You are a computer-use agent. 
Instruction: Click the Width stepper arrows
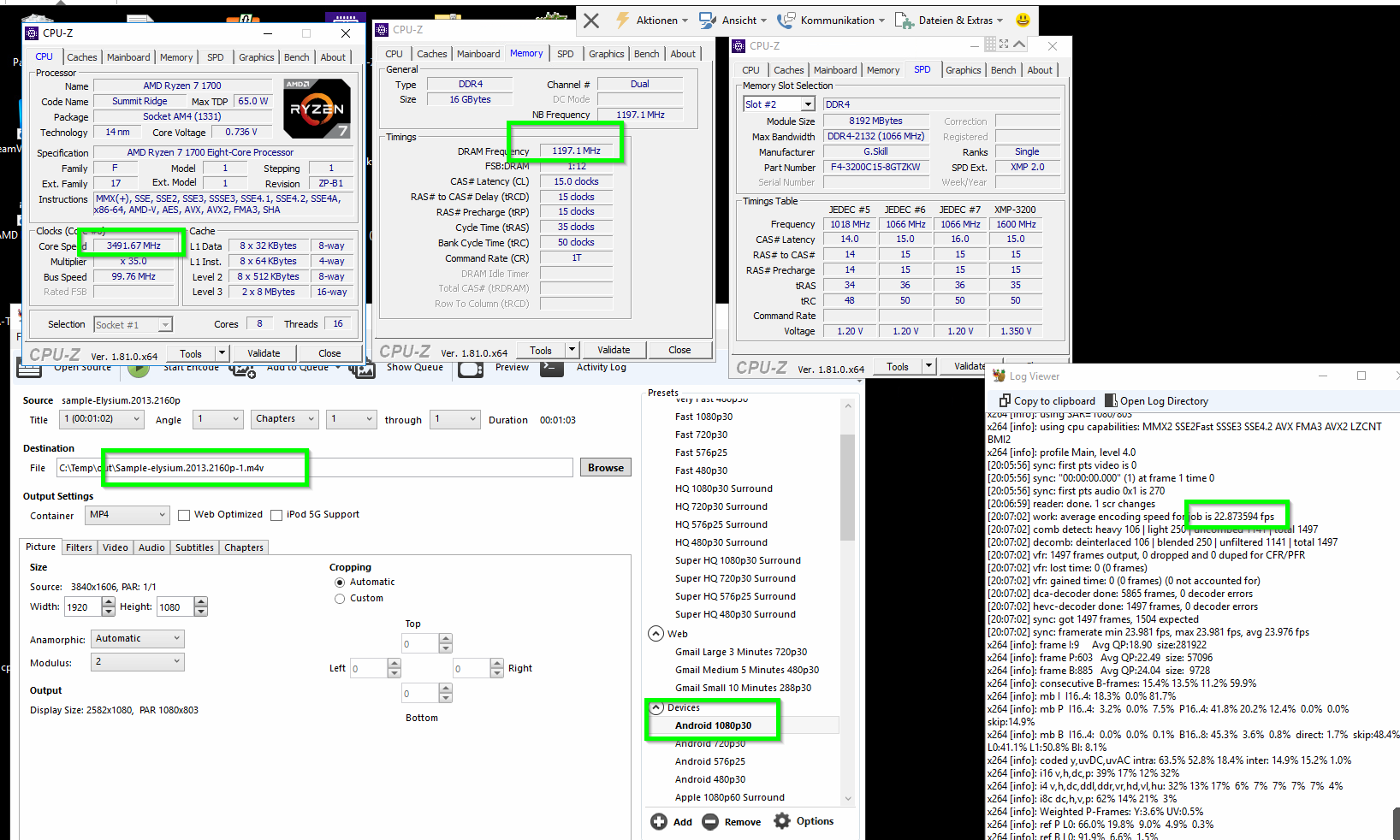[x=108, y=606]
